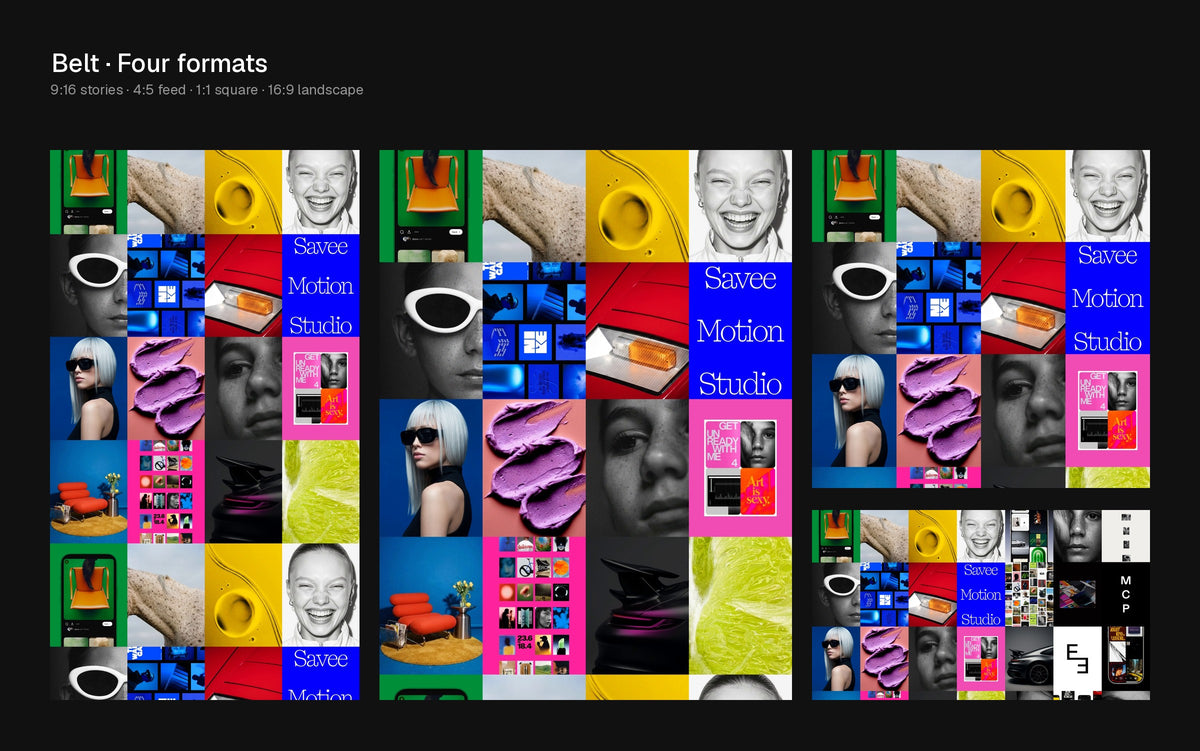1200x751 pixels.
Task: Open the white sunglasses portrait in the square panel
Action: click(x=854, y=298)
